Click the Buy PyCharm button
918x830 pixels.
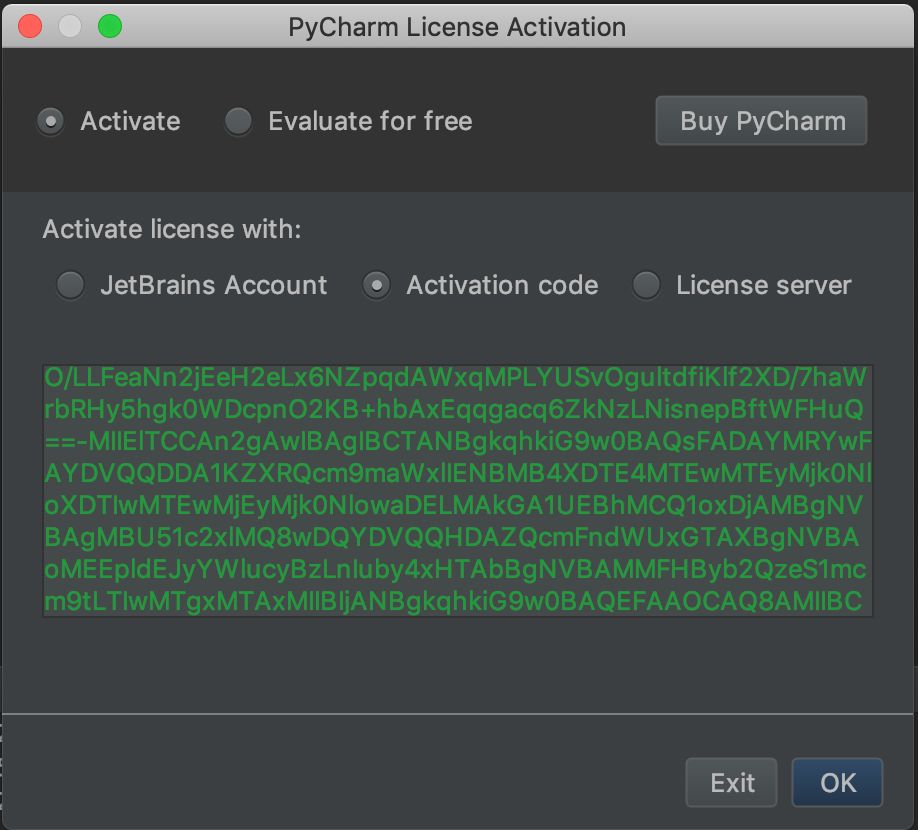[x=760, y=120]
